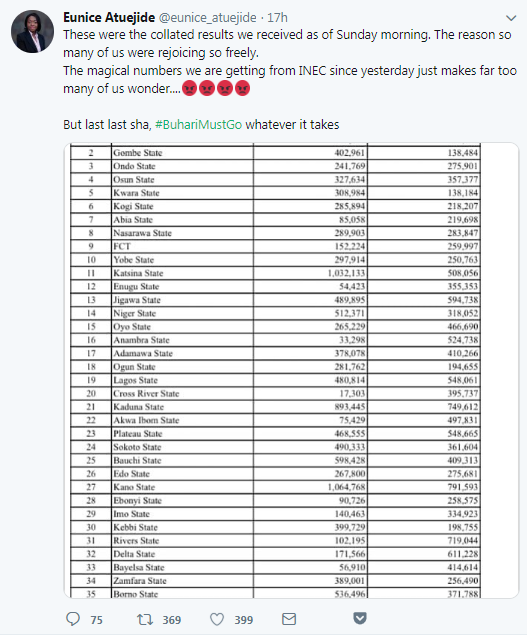The width and height of the screenshot is (527, 635).
Task: Open the 17h timestamp link
Action: (277, 18)
